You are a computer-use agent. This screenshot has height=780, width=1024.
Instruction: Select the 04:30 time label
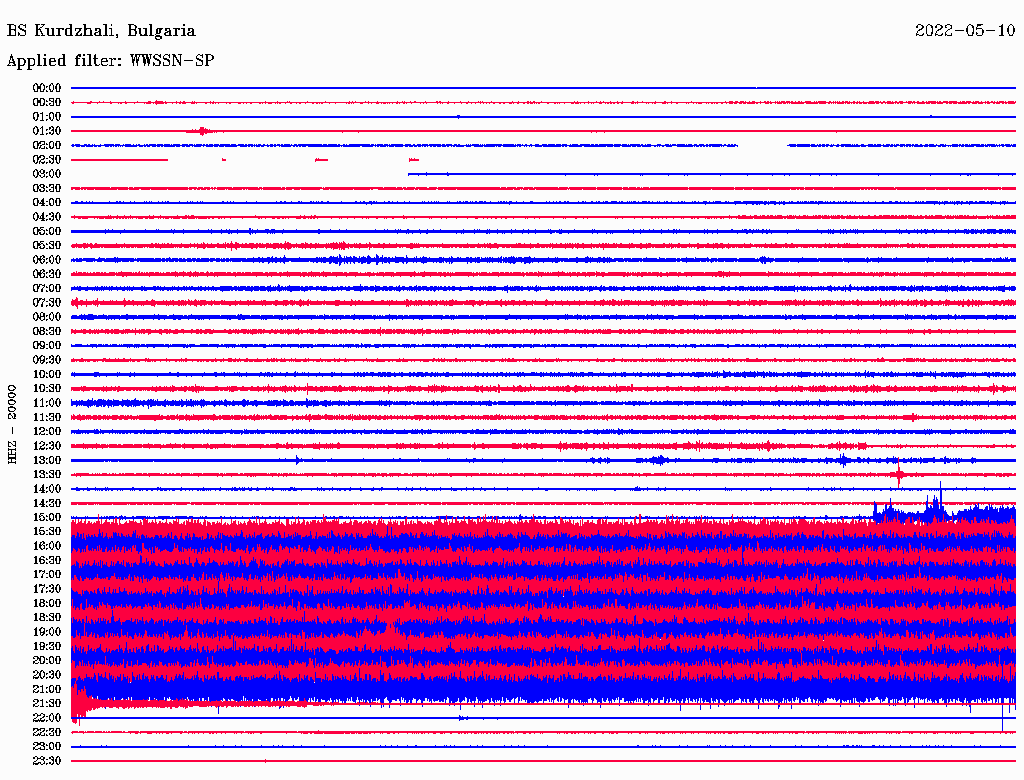tap(47, 217)
